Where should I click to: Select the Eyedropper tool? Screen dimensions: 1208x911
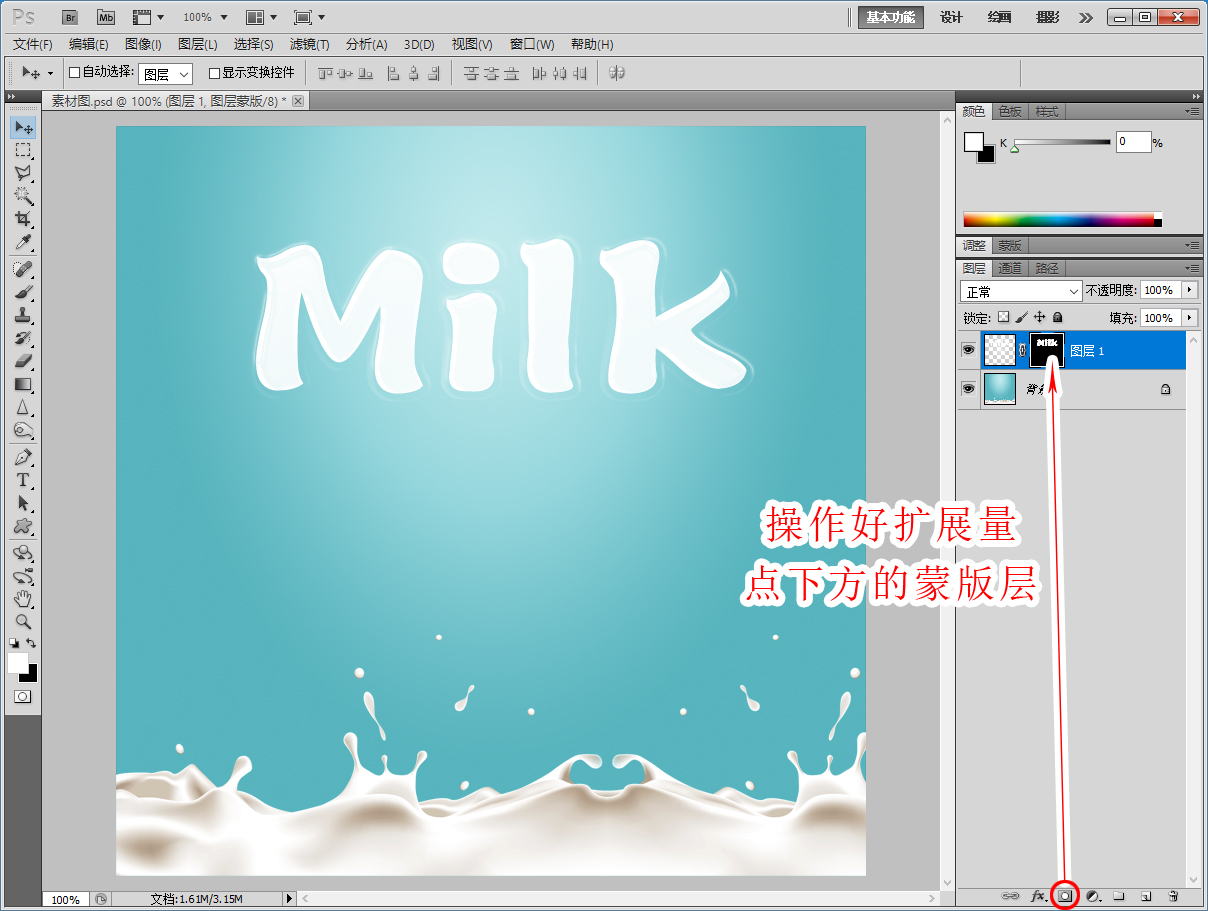[23, 243]
